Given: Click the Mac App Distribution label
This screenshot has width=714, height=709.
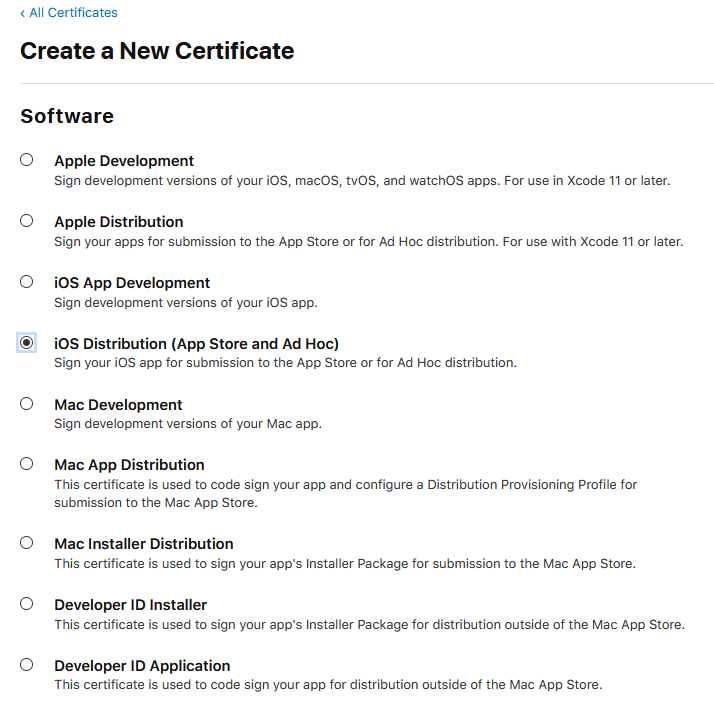Looking at the screenshot, I should (129, 465).
